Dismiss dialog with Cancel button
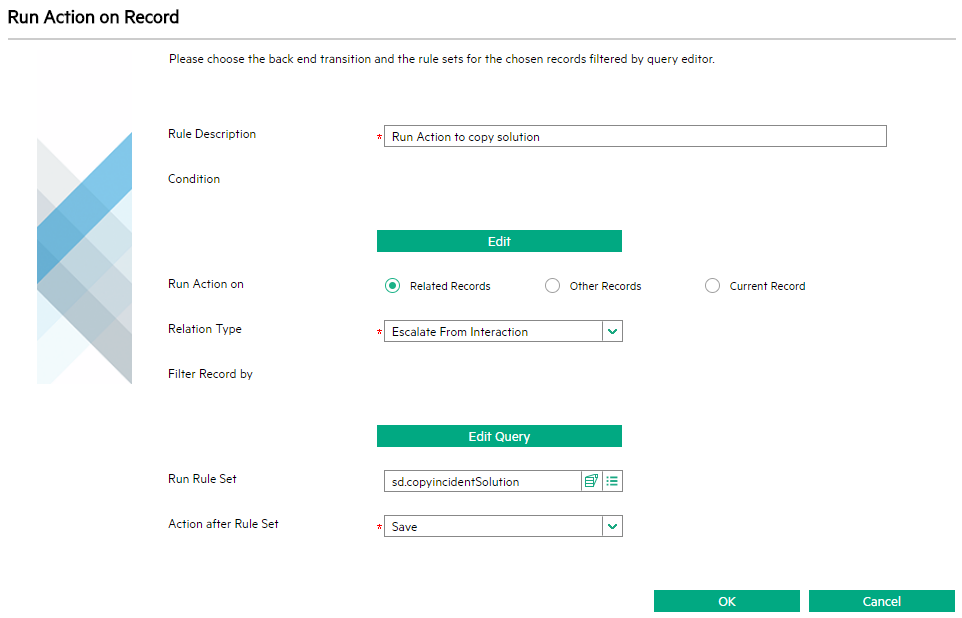This screenshot has width=962, height=618. click(x=882, y=601)
